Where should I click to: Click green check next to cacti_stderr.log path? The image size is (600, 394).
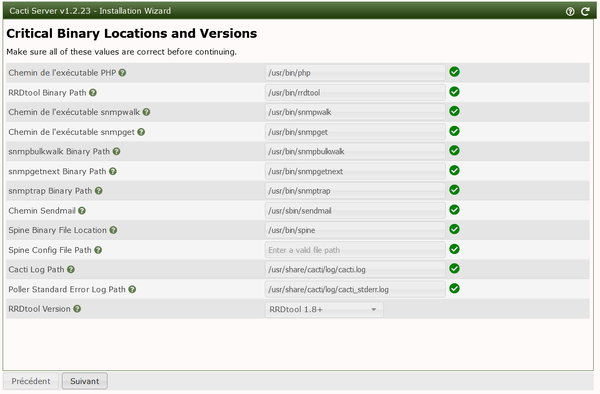coord(454,289)
